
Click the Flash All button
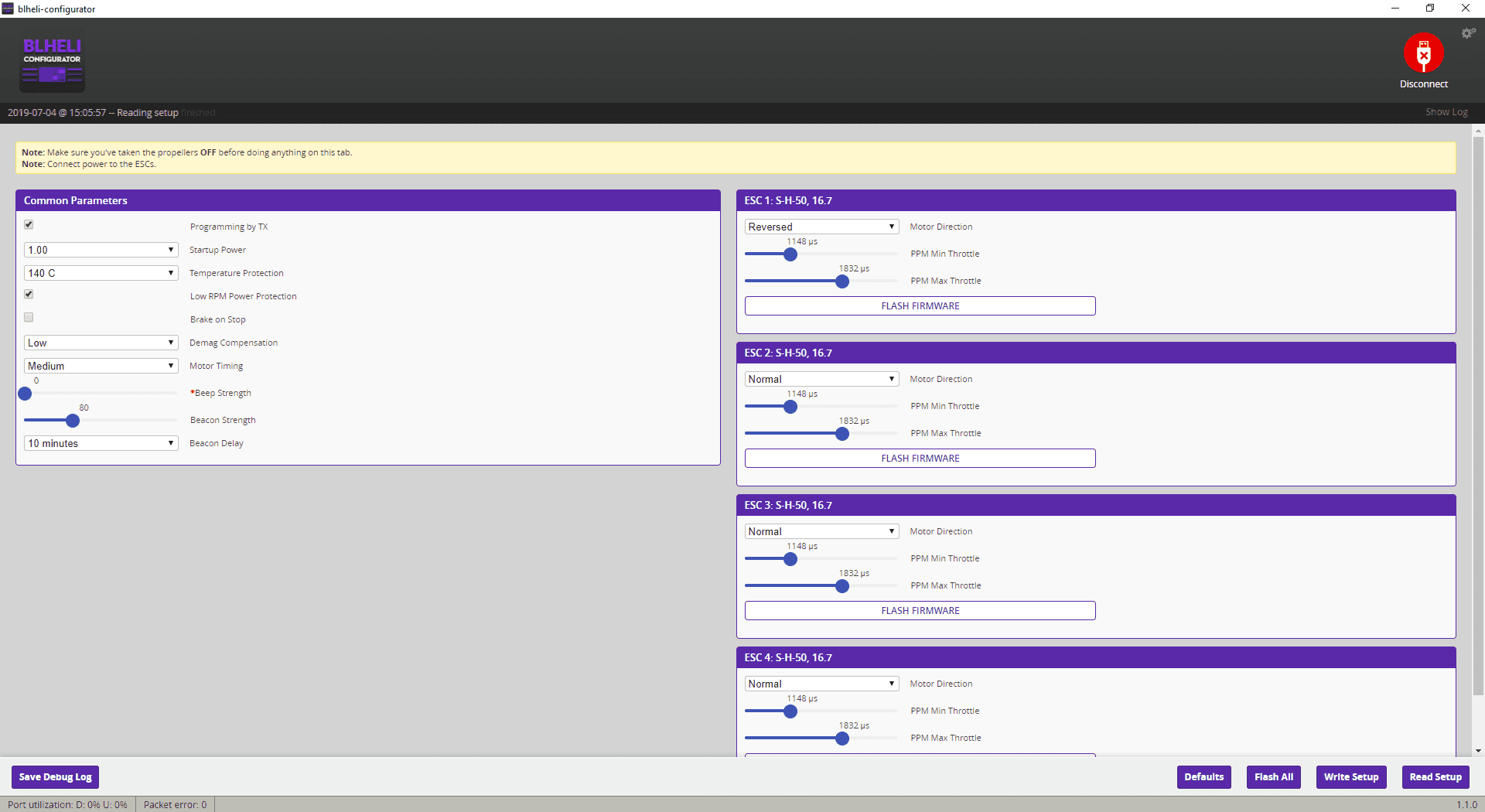tap(1273, 777)
